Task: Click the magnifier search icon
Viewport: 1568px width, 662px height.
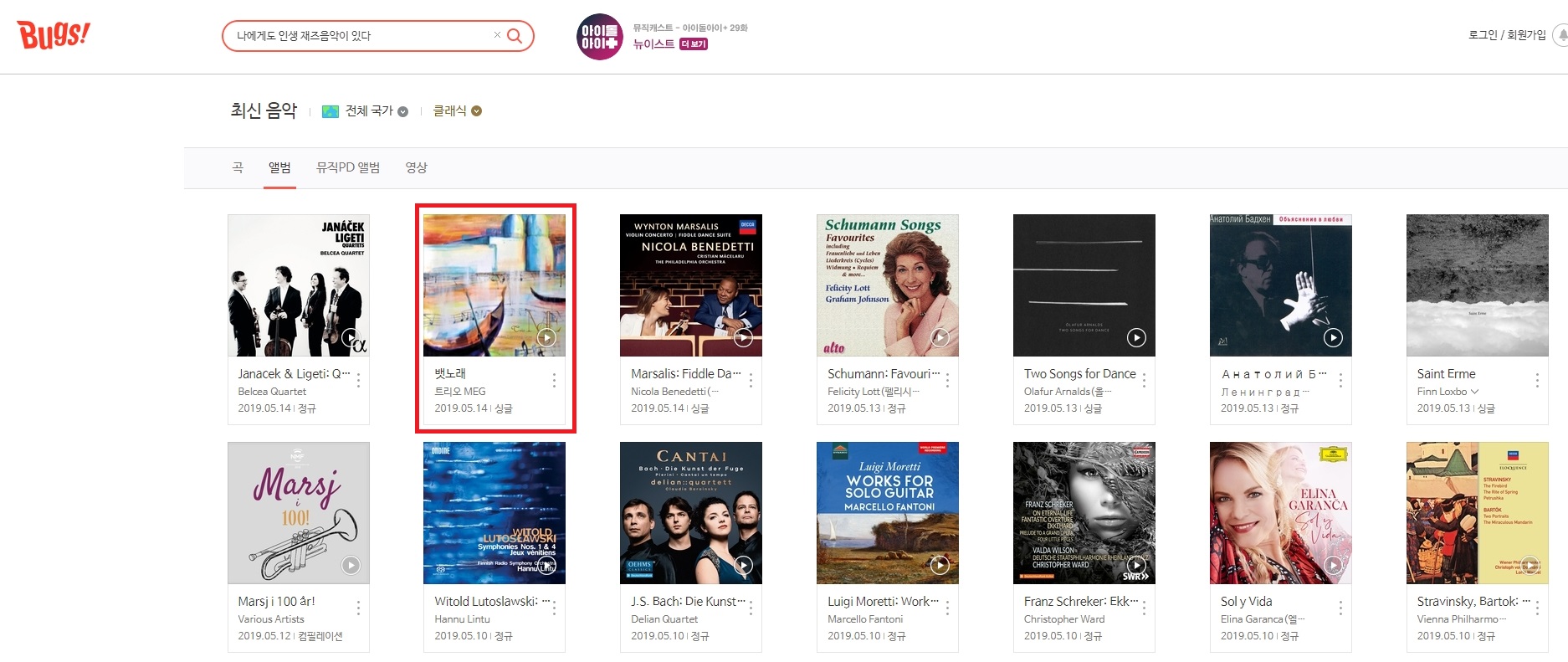Action: (515, 36)
